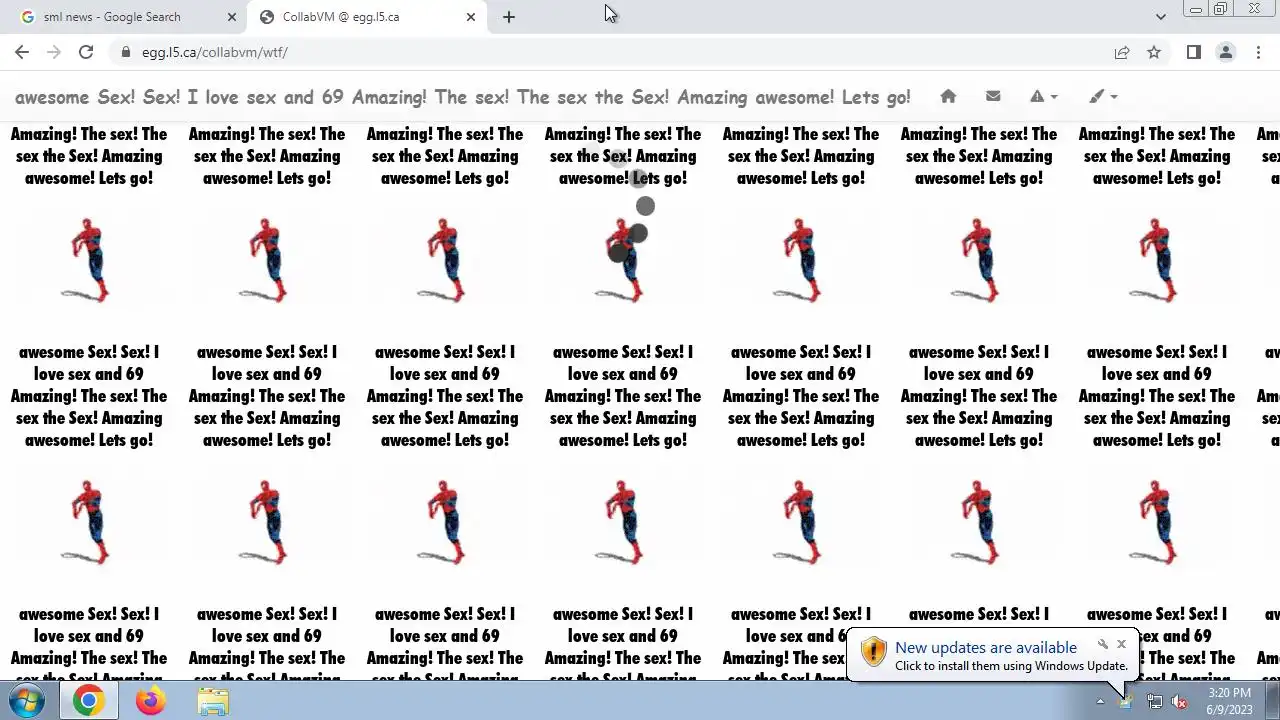Close the CollabVM tab

pyautogui.click(x=471, y=17)
